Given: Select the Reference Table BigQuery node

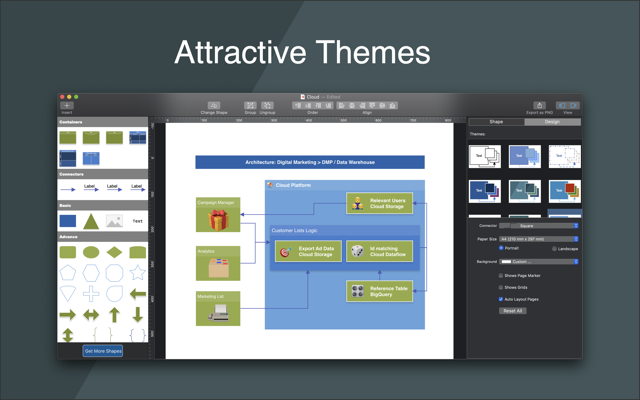Looking at the screenshot, I should 380,291.
